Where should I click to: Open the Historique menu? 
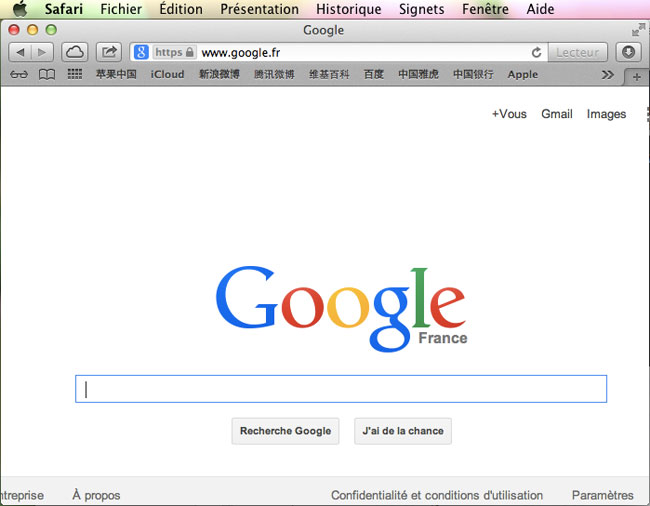(x=349, y=9)
